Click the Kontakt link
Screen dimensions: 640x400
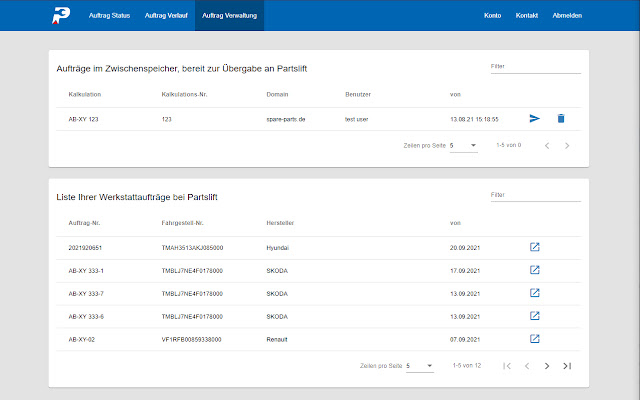pyautogui.click(x=526, y=16)
